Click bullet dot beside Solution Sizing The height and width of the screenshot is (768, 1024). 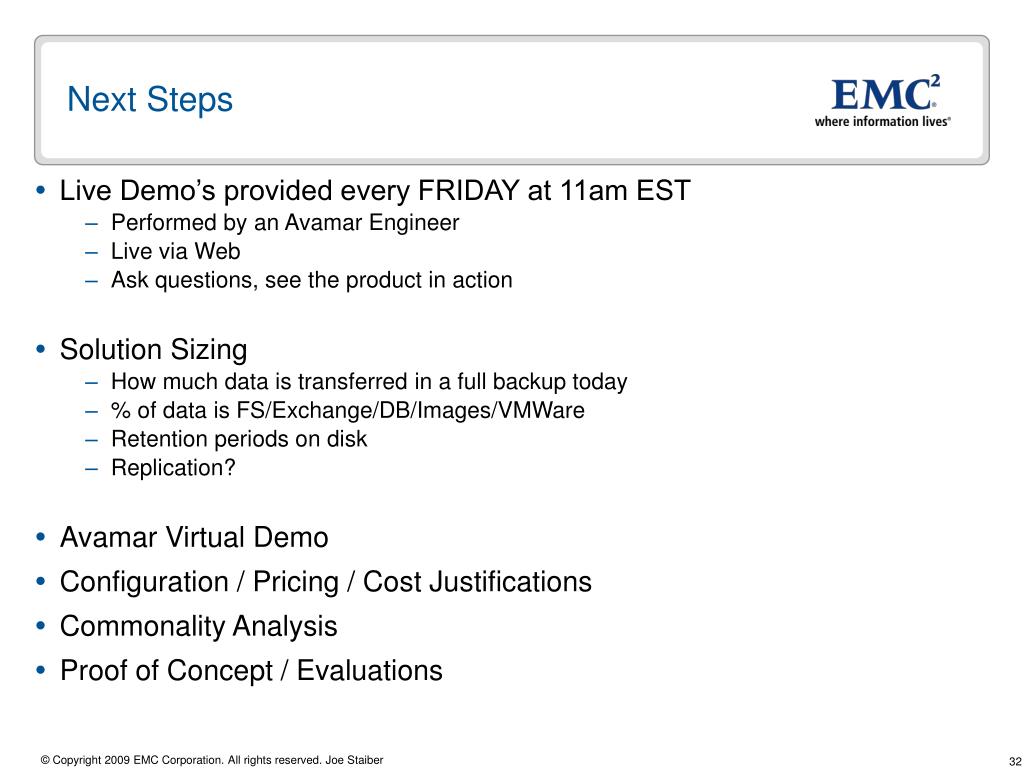[x=41, y=349]
